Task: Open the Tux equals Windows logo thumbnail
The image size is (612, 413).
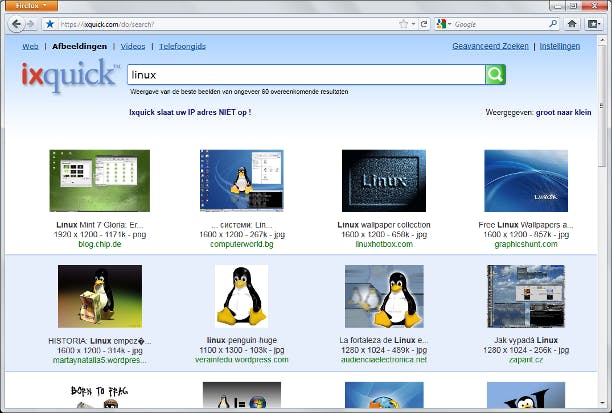Action: (x=242, y=395)
